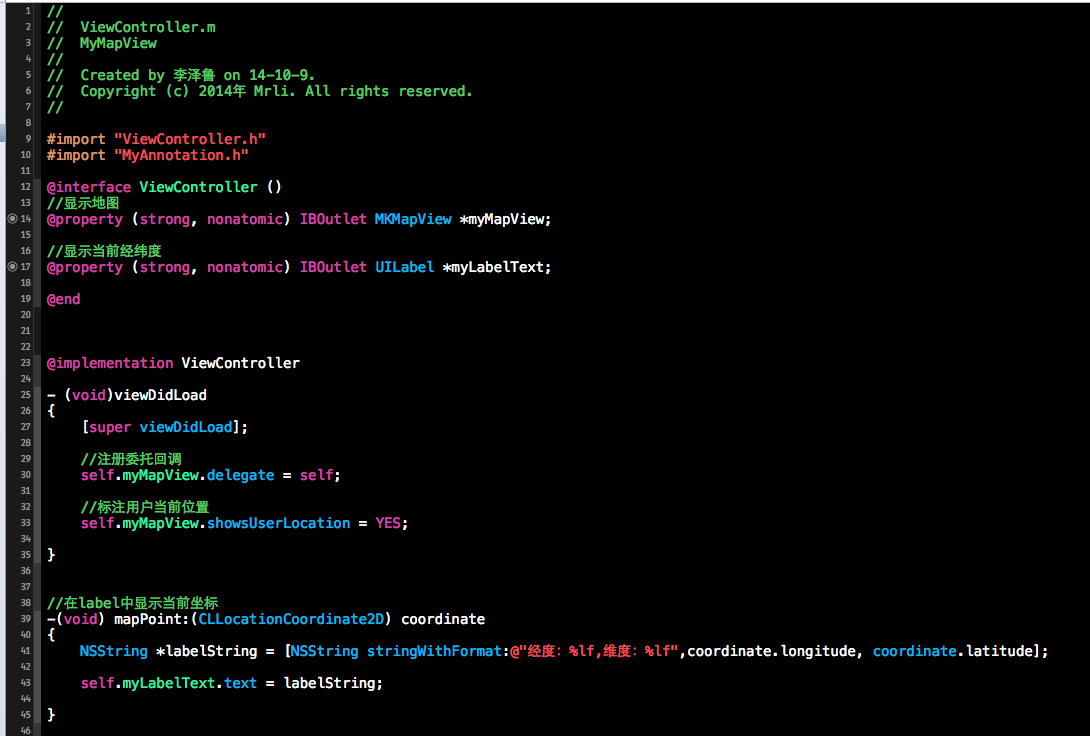
Task: Click the red 经度/维度 format string
Action: point(594,651)
